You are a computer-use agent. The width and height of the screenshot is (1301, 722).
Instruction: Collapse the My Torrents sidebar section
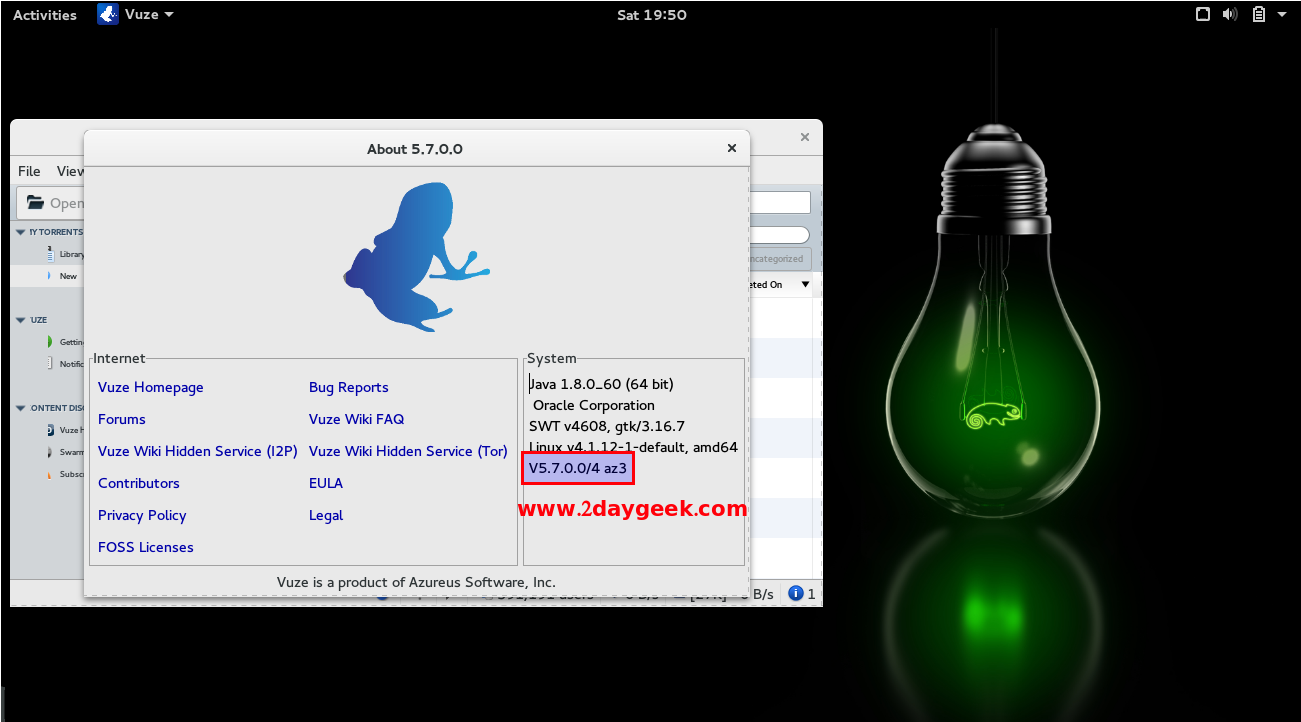point(20,232)
